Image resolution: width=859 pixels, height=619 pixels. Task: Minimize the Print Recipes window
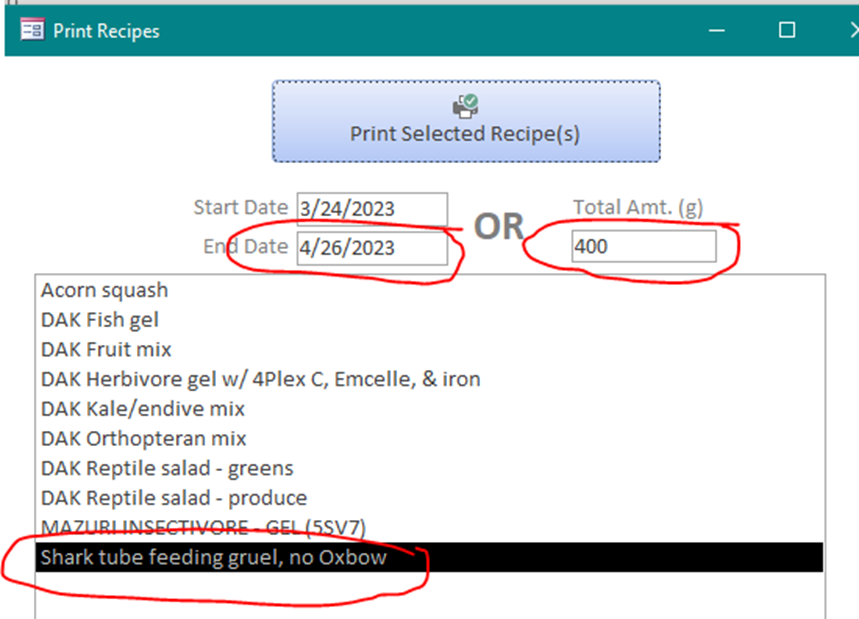(717, 30)
